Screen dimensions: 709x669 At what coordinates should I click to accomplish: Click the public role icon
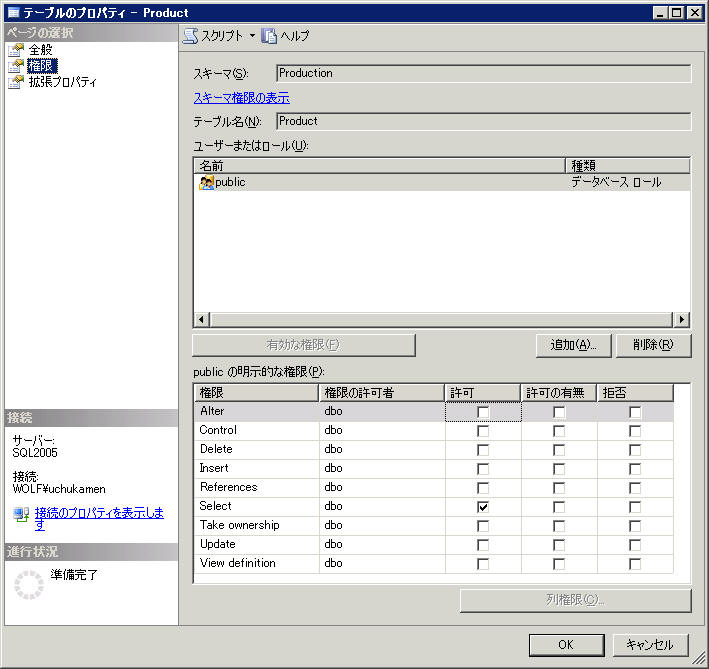(206, 182)
